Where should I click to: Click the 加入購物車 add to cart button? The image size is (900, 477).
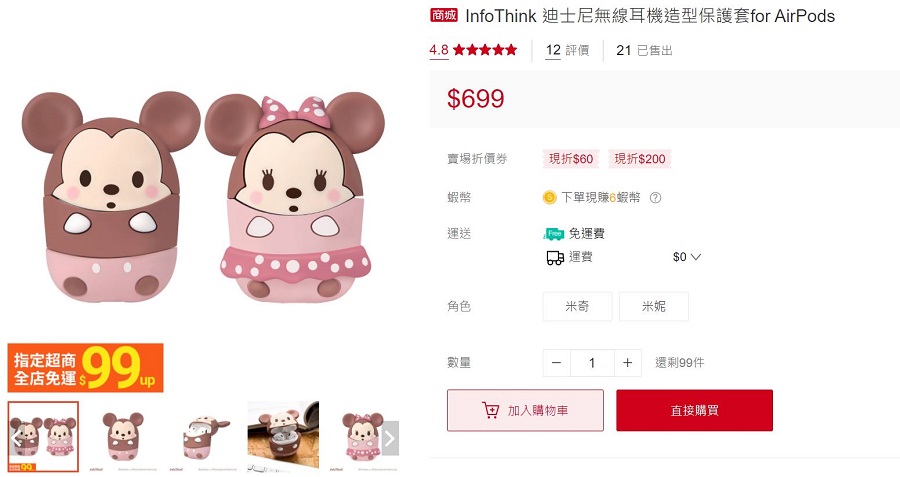point(525,410)
